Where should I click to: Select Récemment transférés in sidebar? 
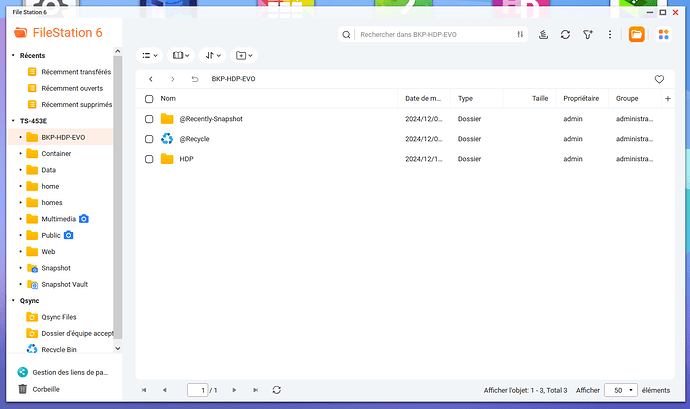coord(76,72)
